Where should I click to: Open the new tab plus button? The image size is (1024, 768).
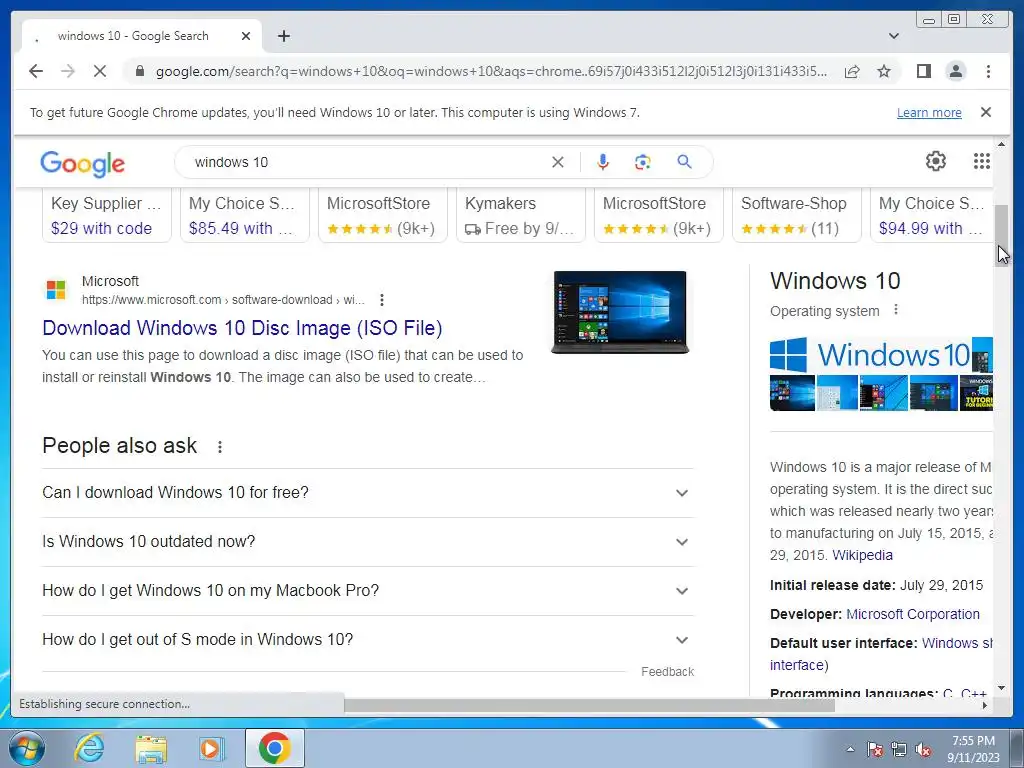283,36
